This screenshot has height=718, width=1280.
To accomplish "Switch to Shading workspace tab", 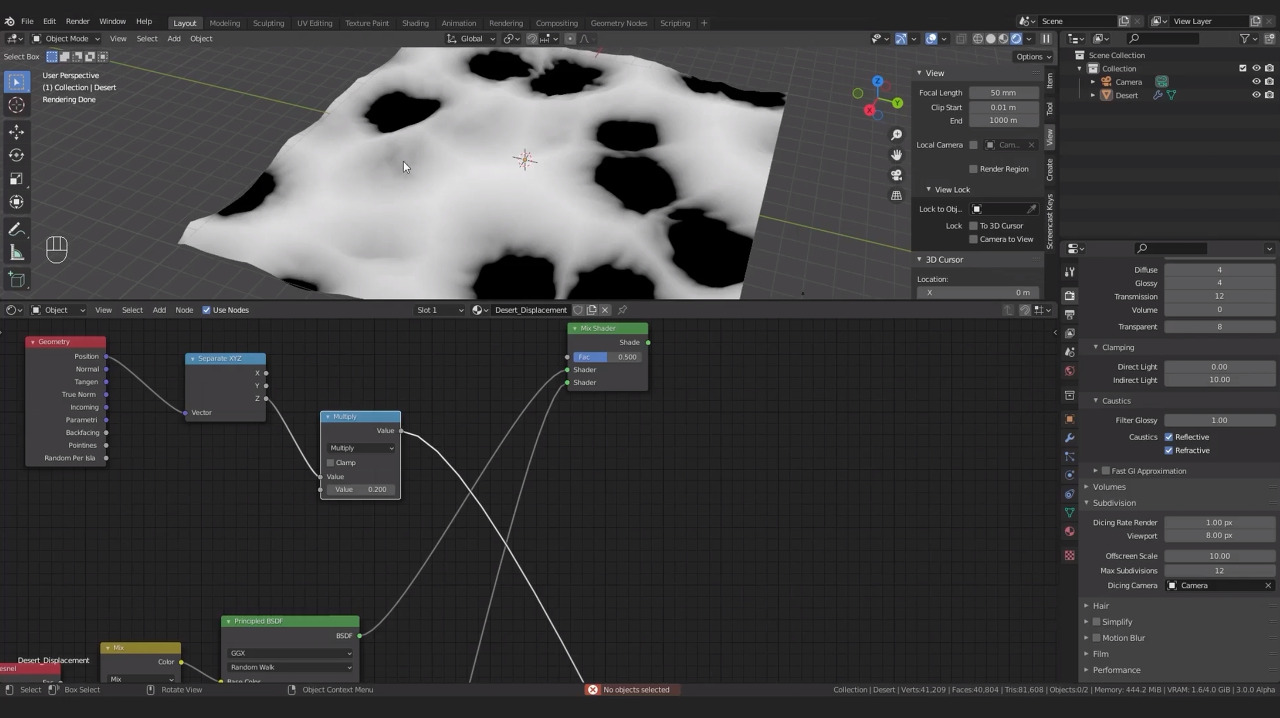I will pos(415,23).
